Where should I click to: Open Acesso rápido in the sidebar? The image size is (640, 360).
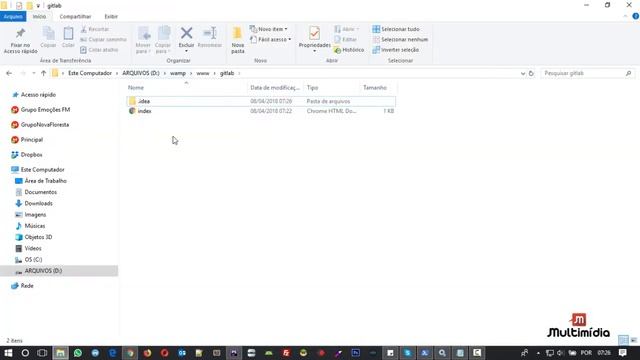pyautogui.click(x=38, y=95)
